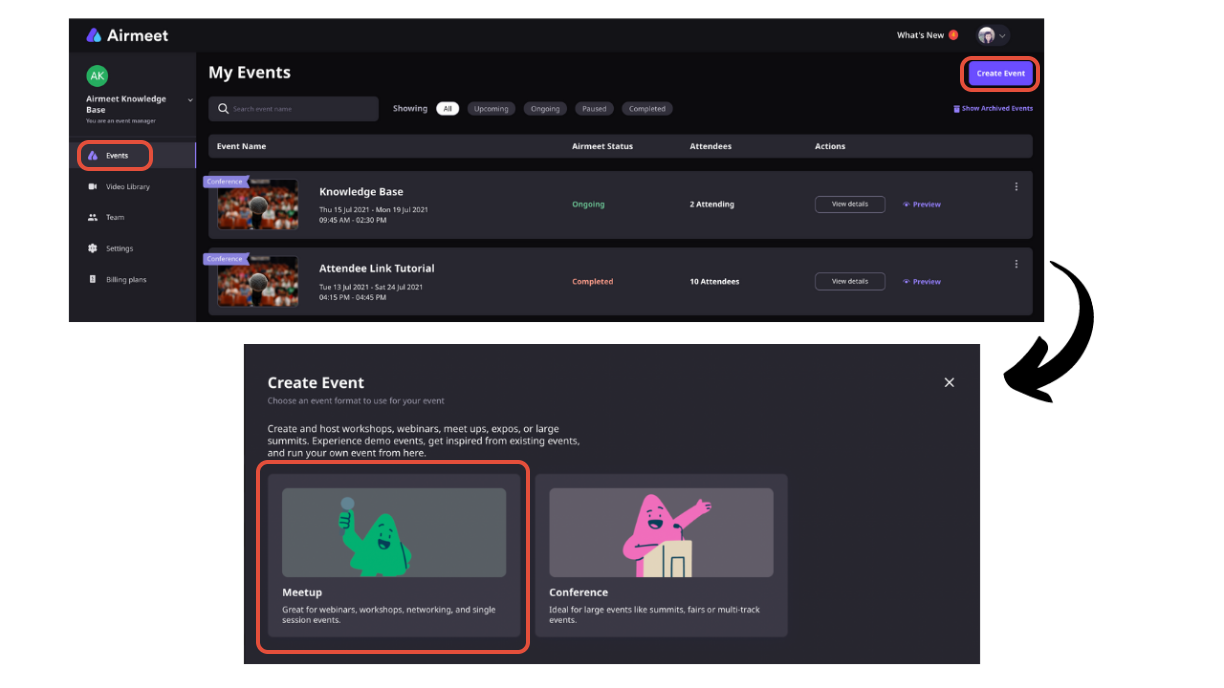Filter events by Upcoming
Image resolution: width=1224 pixels, height=688 pixels.
pyautogui.click(x=491, y=109)
